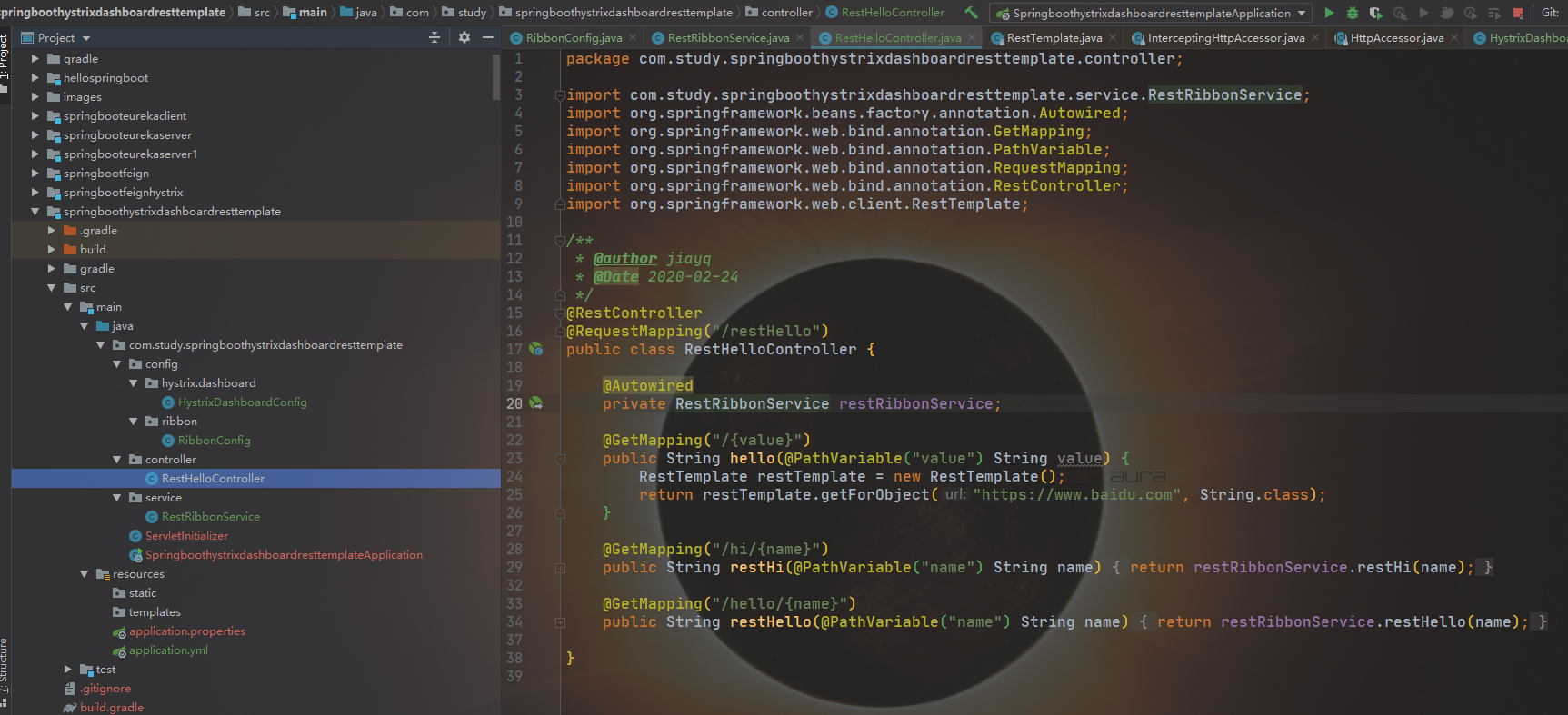The image size is (1568, 715).
Task: Expand the build folder in tree
Action: click(52, 250)
